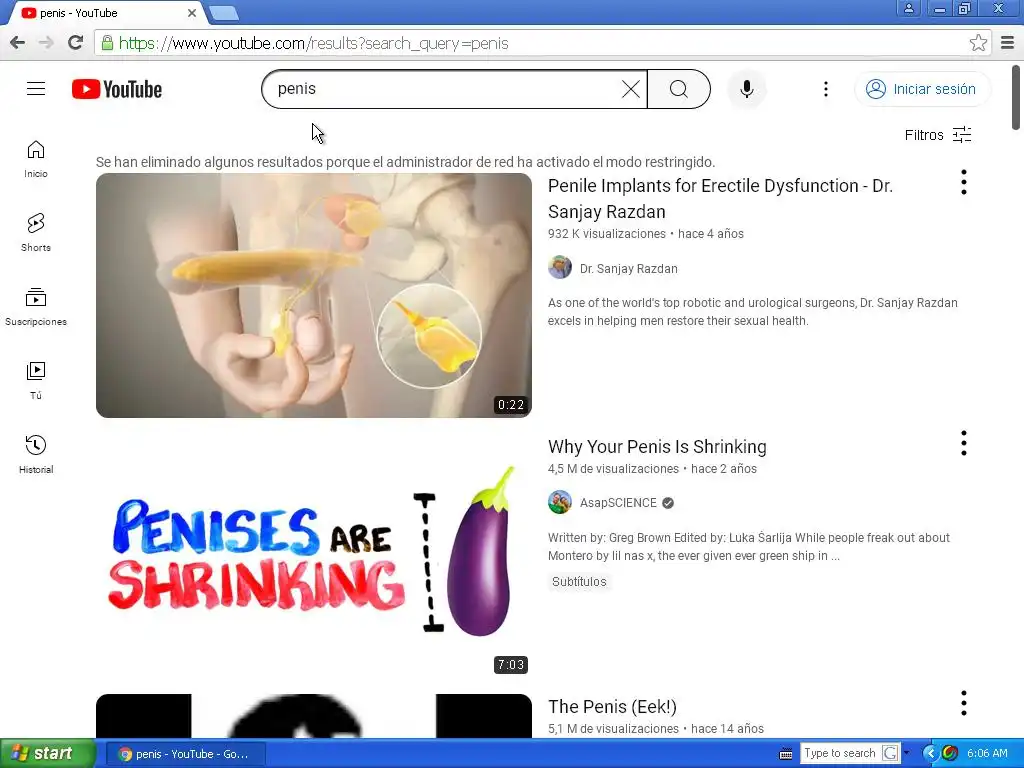Click the green padlock security icon
The image size is (1024, 768).
click(x=106, y=43)
